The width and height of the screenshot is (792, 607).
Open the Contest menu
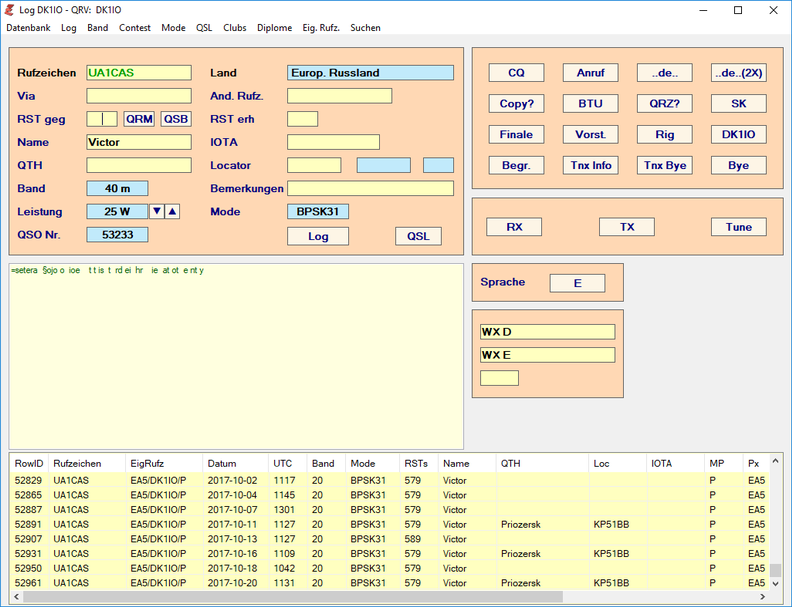pos(135,28)
